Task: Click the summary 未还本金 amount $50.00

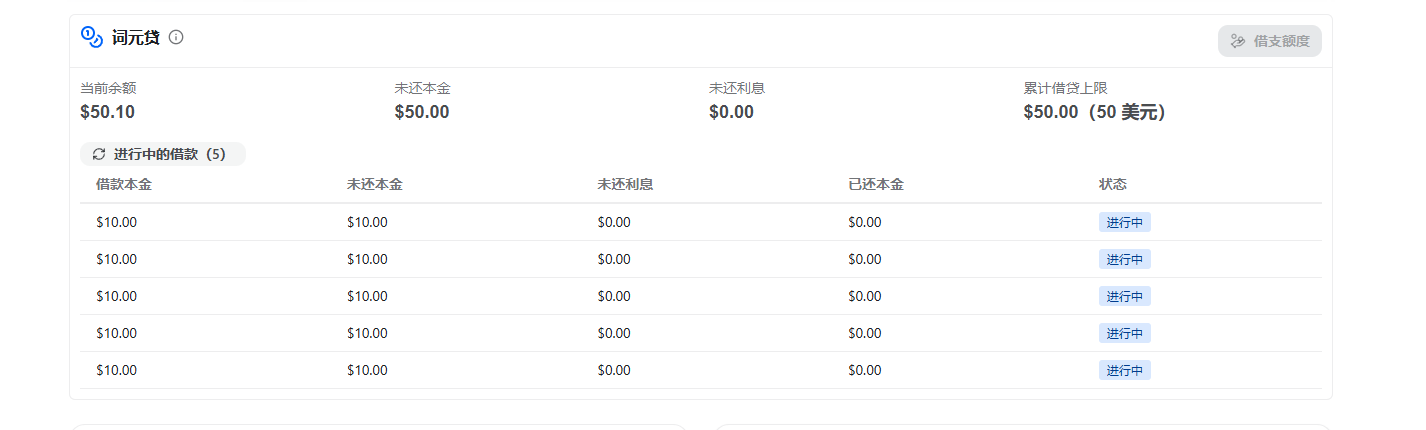Action: pyautogui.click(x=422, y=112)
